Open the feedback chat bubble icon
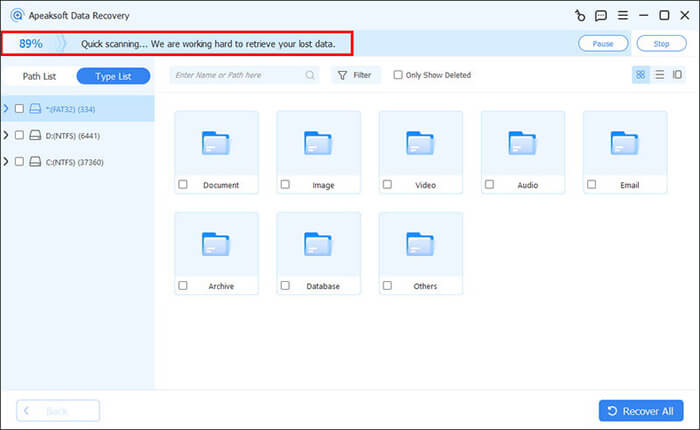 pyautogui.click(x=601, y=16)
